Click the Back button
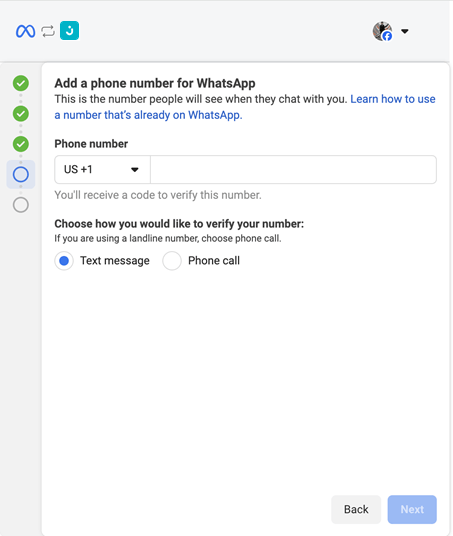Viewport: 453px width, 536px height. (356, 509)
